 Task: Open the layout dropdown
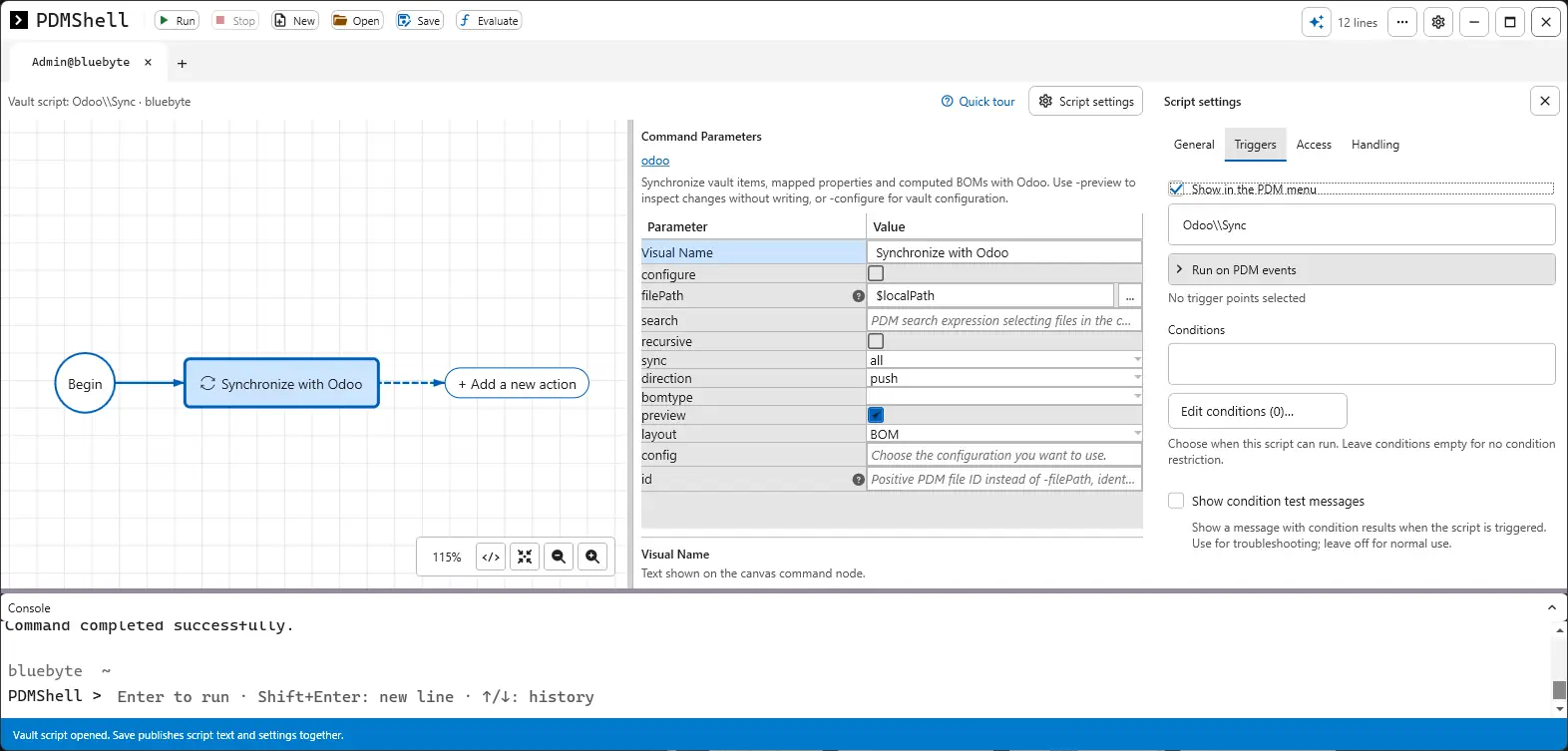pos(1004,434)
